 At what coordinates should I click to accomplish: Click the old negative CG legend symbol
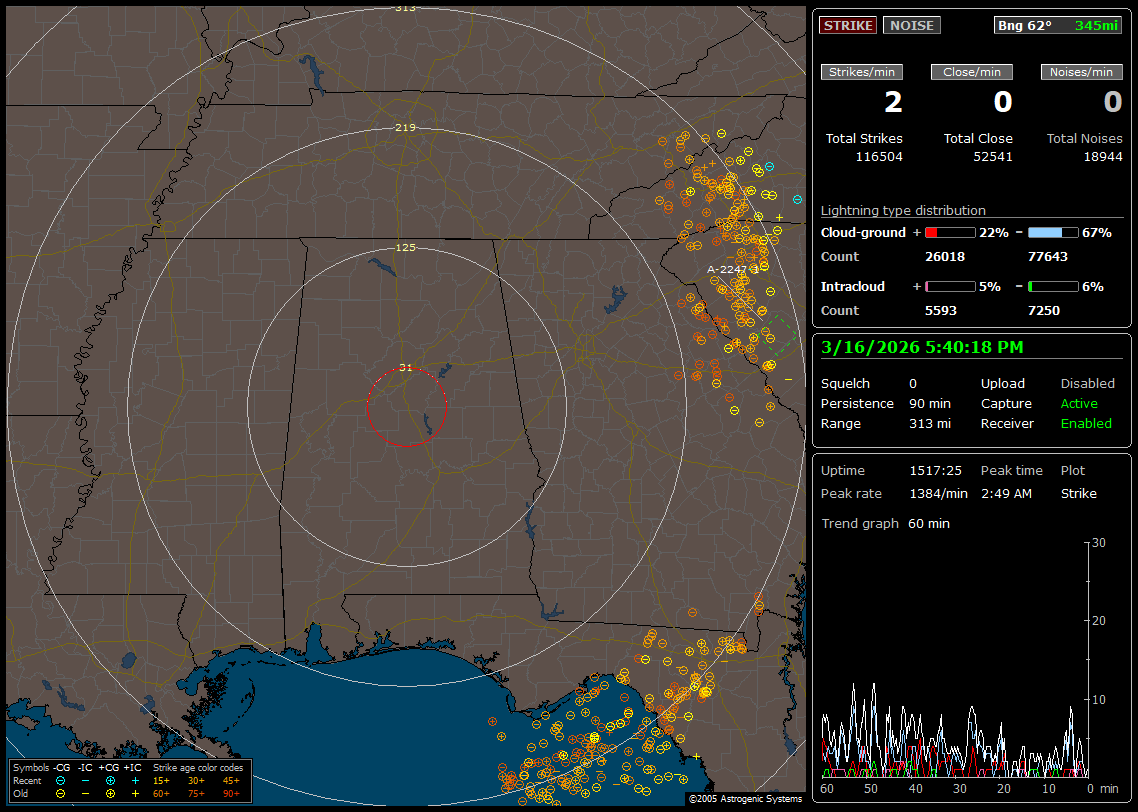(x=61, y=793)
